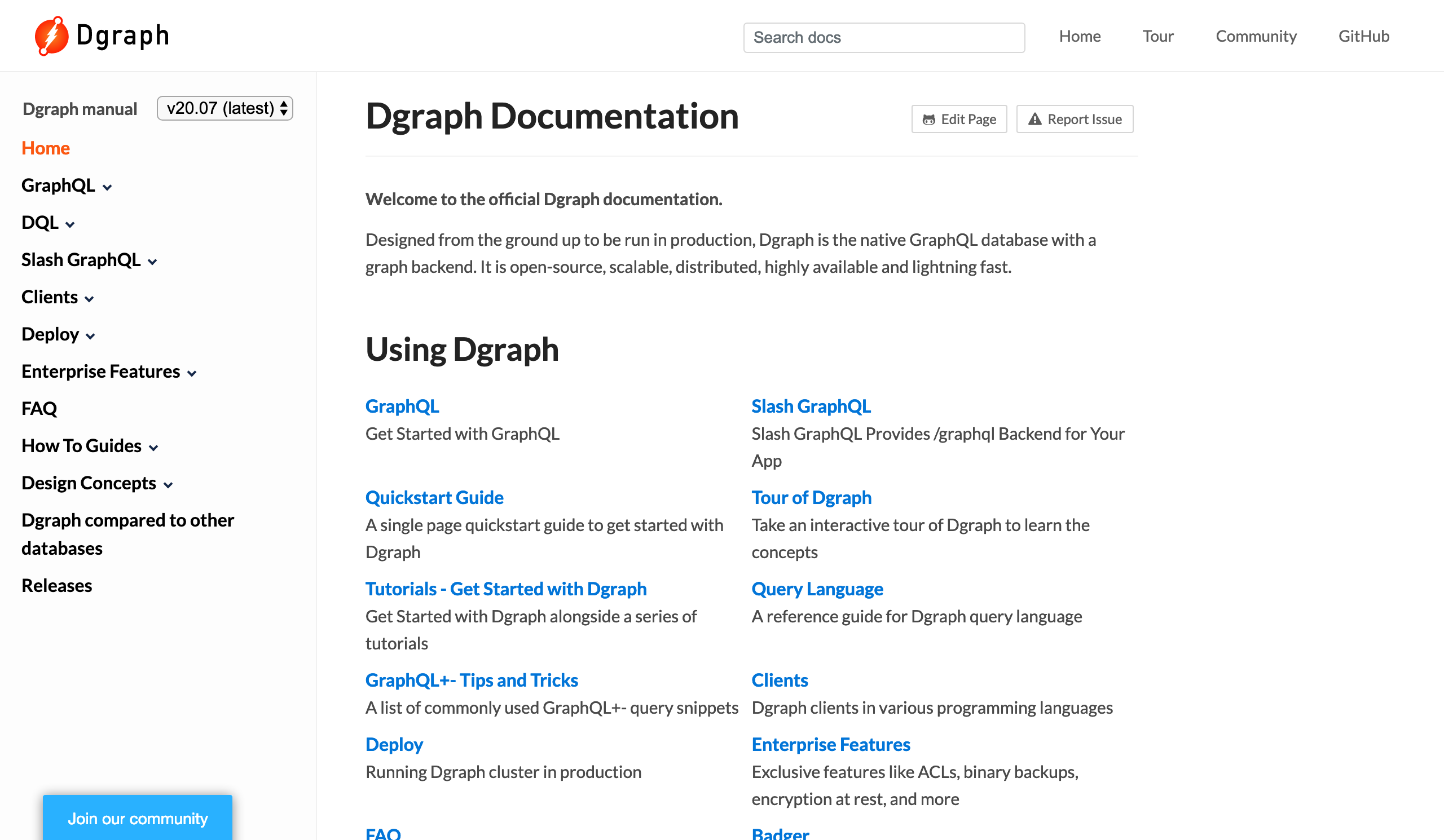Open the Query Language link
This screenshot has width=1444, height=840.
point(817,589)
